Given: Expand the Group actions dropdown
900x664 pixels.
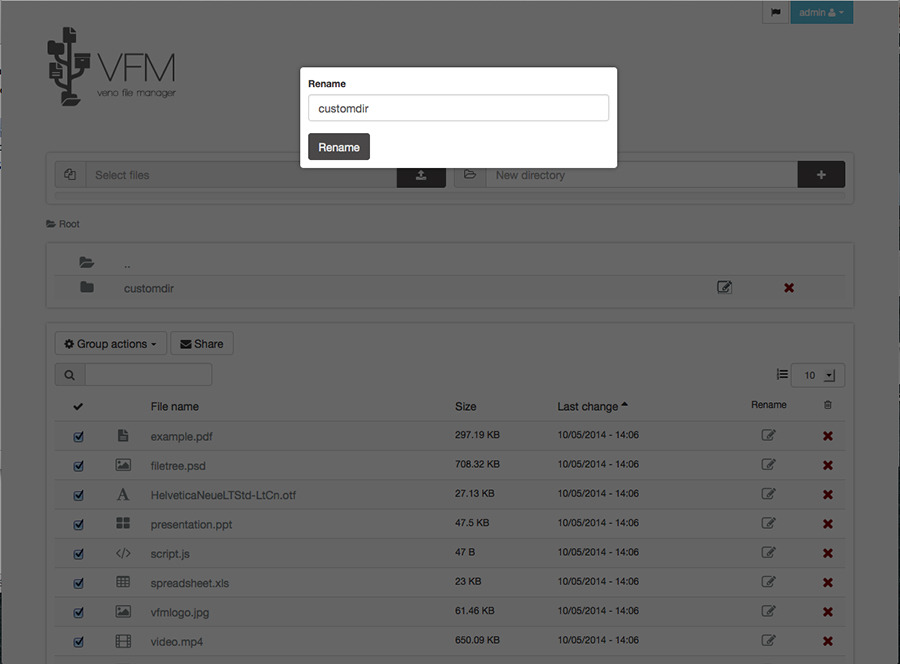Looking at the screenshot, I should (x=110, y=344).
